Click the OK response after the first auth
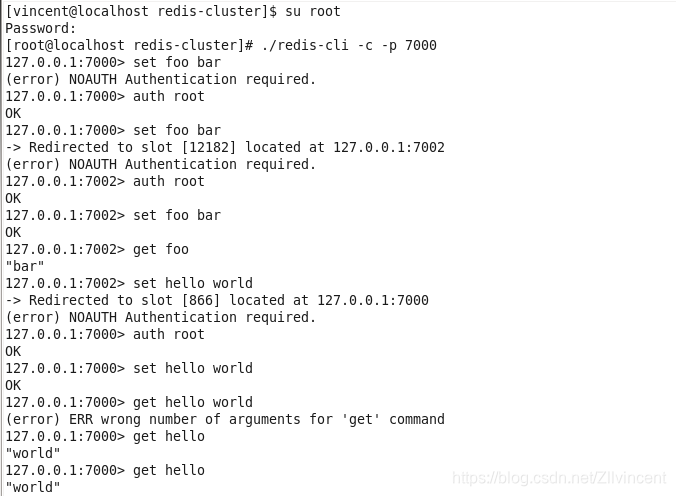 pos(13,113)
